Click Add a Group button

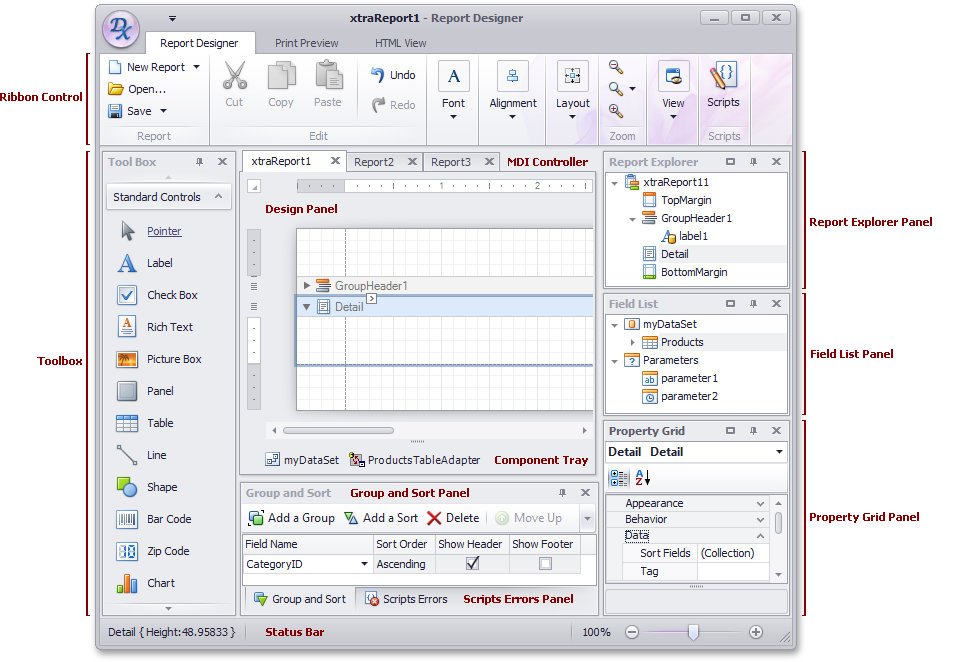(291, 518)
